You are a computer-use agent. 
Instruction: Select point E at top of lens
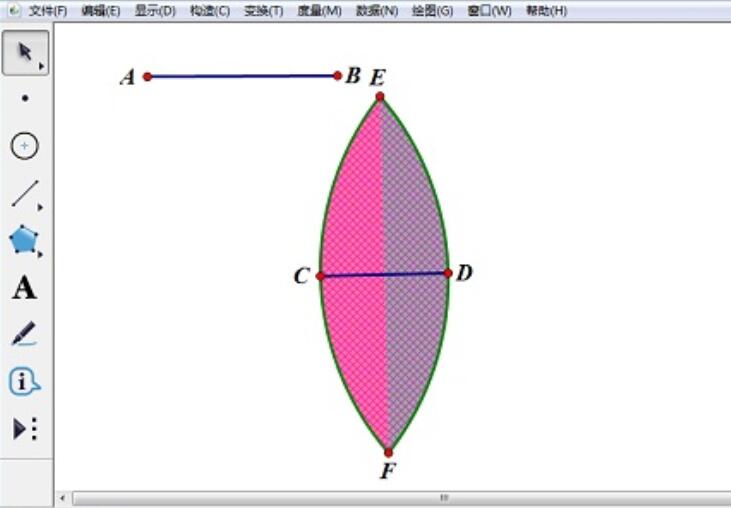(x=380, y=96)
